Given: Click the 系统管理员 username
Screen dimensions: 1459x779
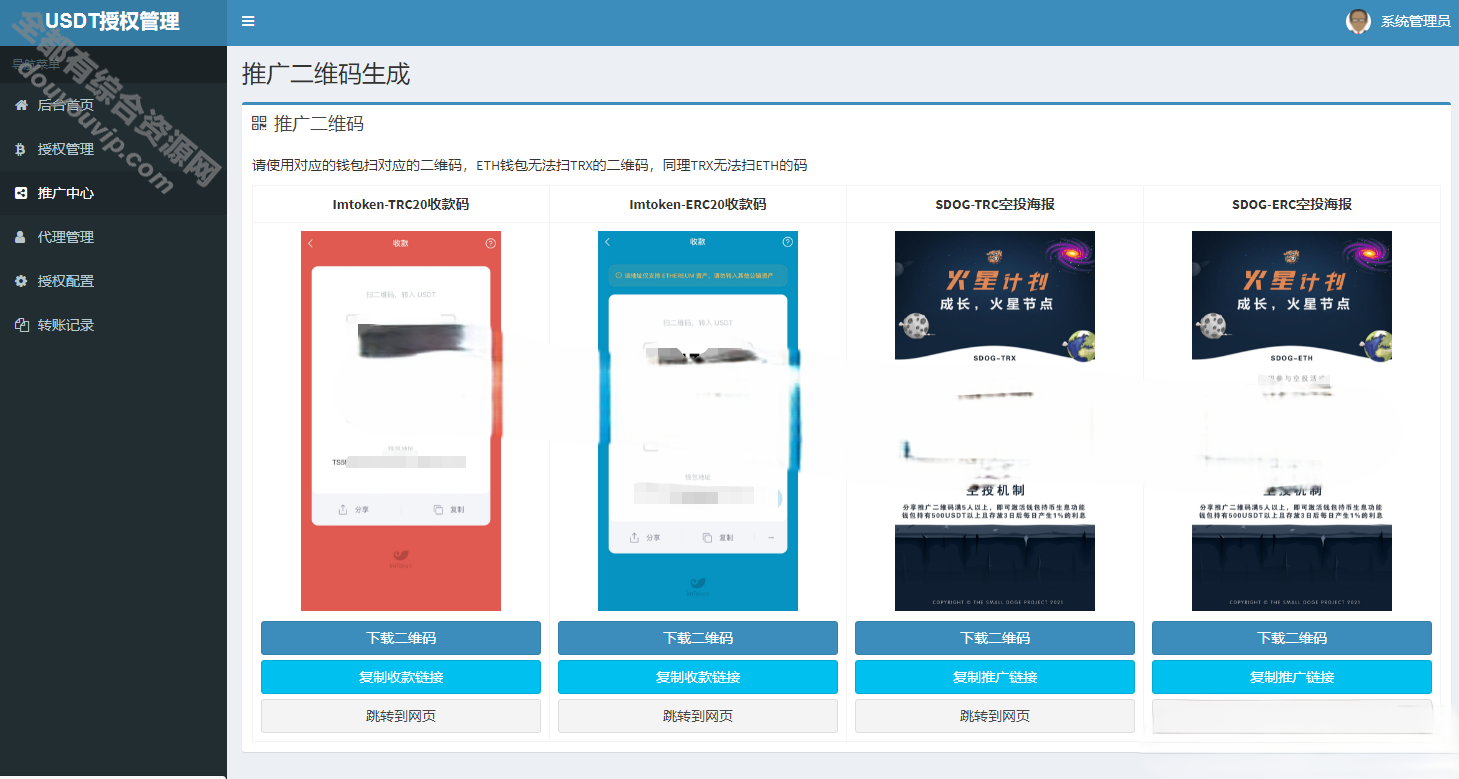Looking at the screenshot, I should (x=1415, y=21).
